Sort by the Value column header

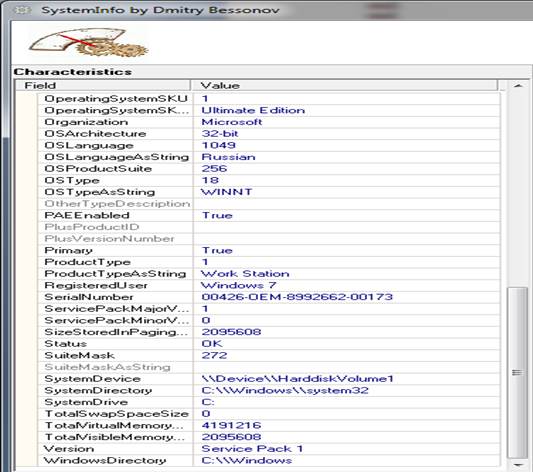pyautogui.click(x=344, y=85)
